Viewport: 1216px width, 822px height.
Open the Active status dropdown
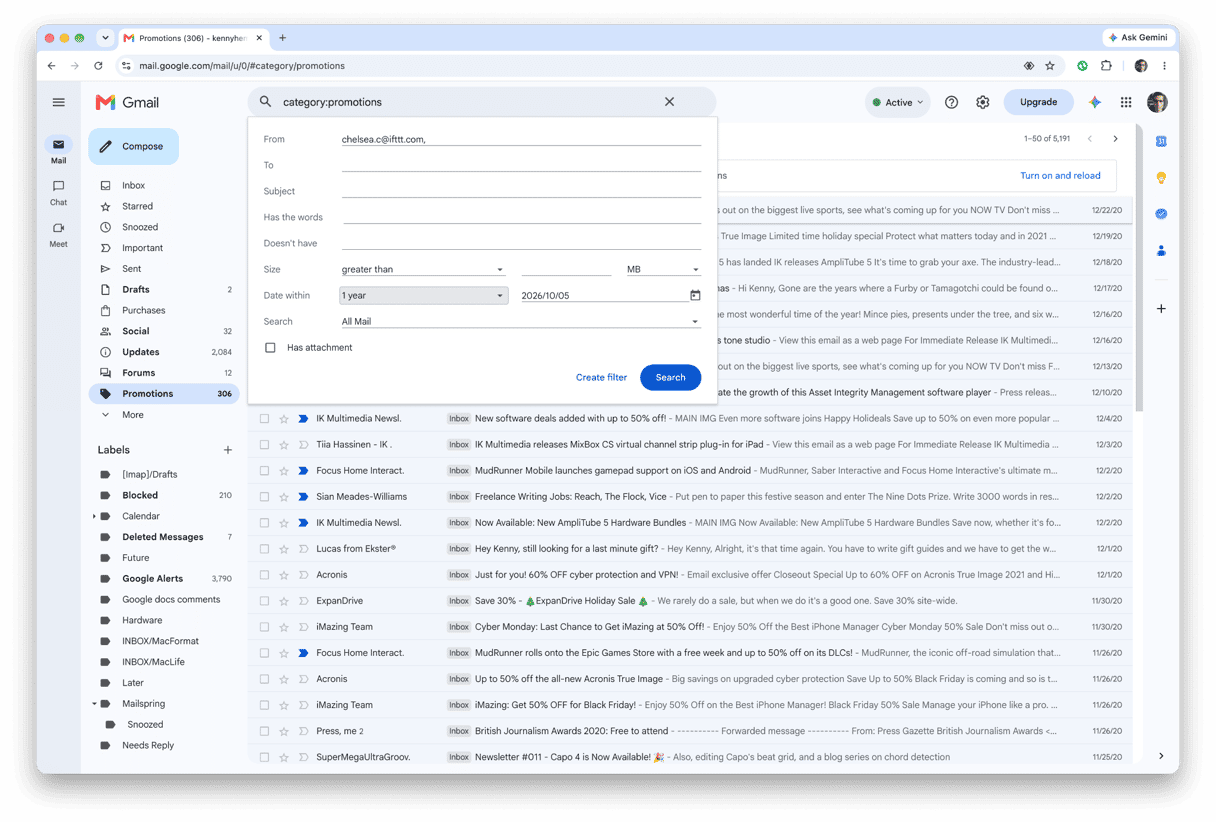pyautogui.click(x=897, y=102)
